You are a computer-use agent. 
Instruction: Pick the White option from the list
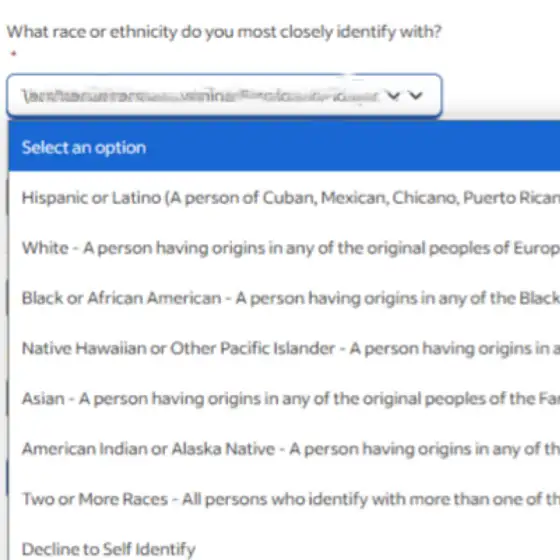coord(284,248)
